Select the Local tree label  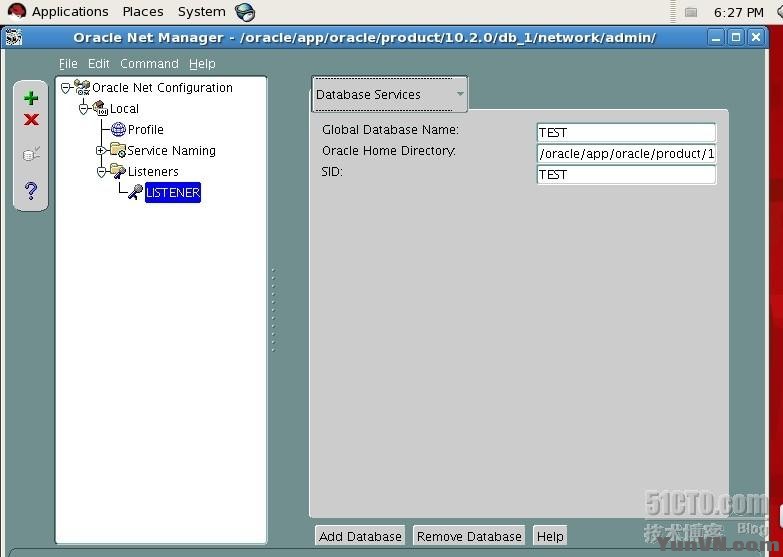point(124,108)
